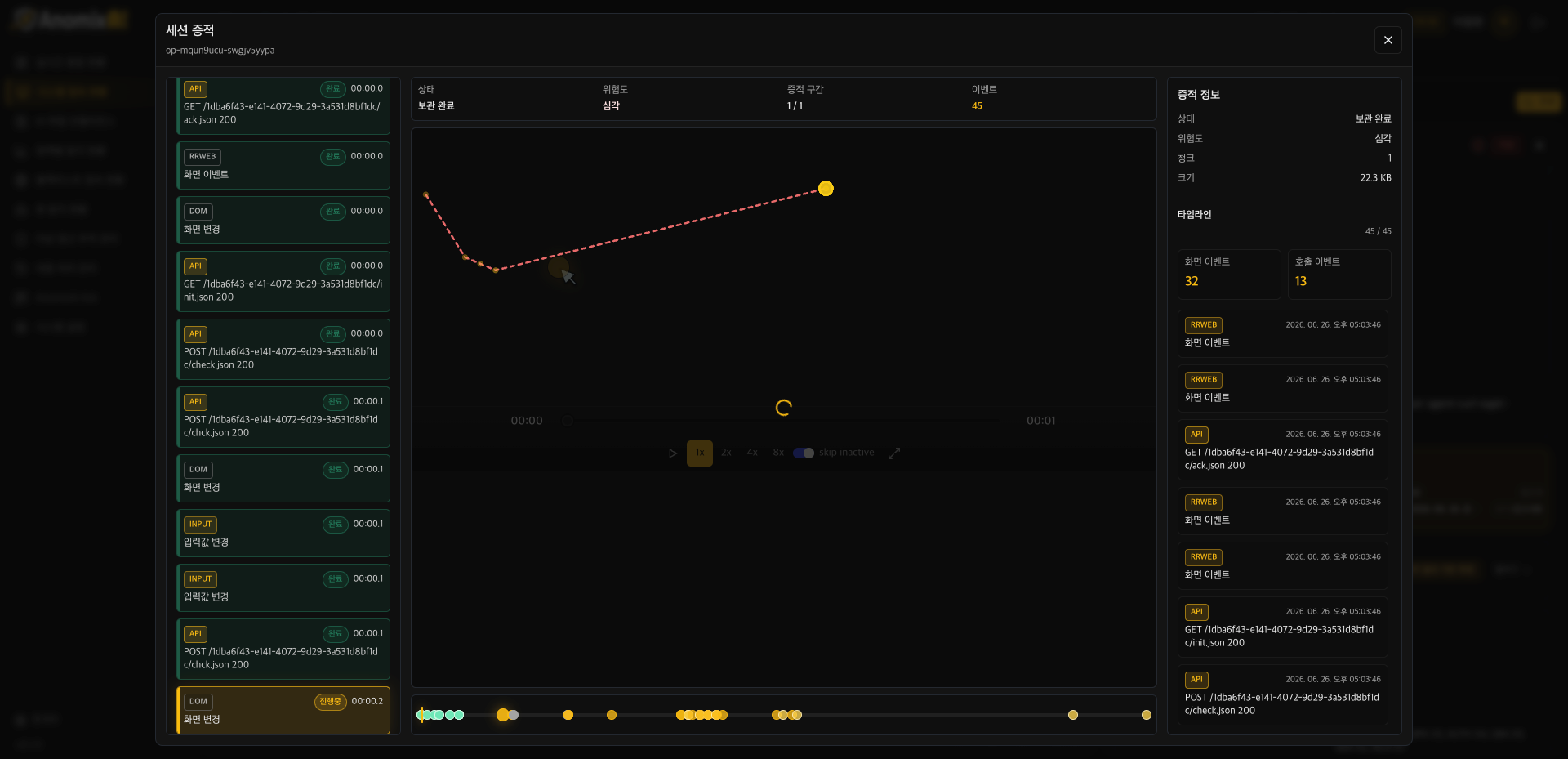The width and height of the screenshot is (1568, 759).
Task: Click the play button in replay controls
Action: 673,453
